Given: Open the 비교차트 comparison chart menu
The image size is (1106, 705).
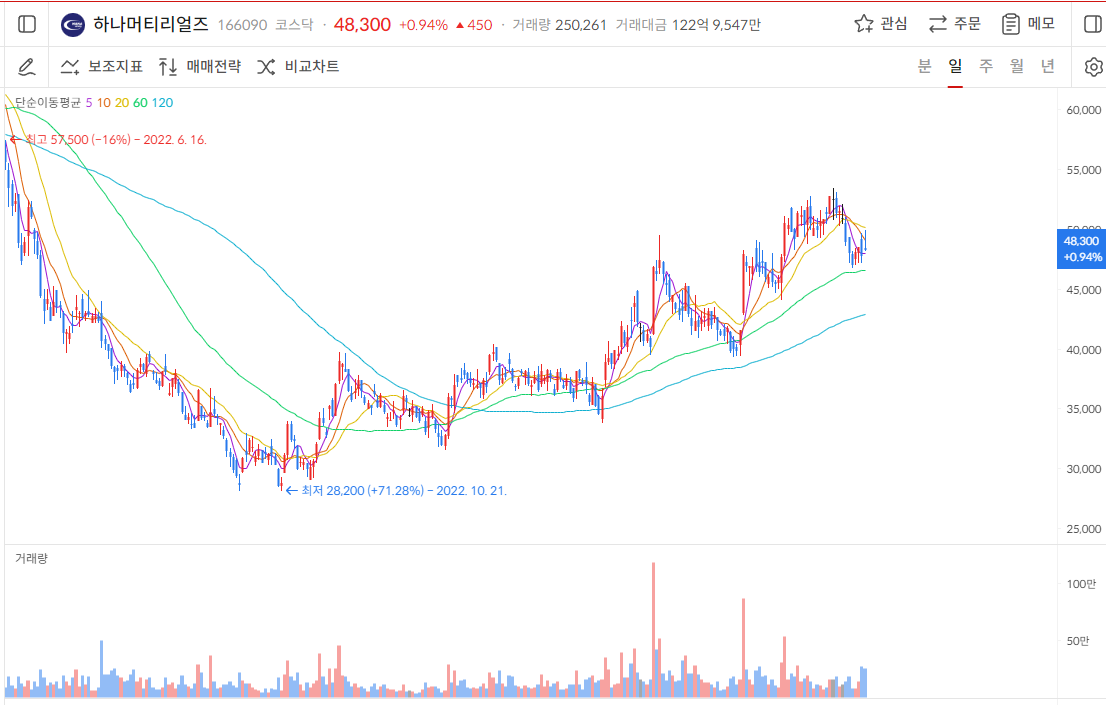Looking at the screenshot, I should (x=298, y=67).
